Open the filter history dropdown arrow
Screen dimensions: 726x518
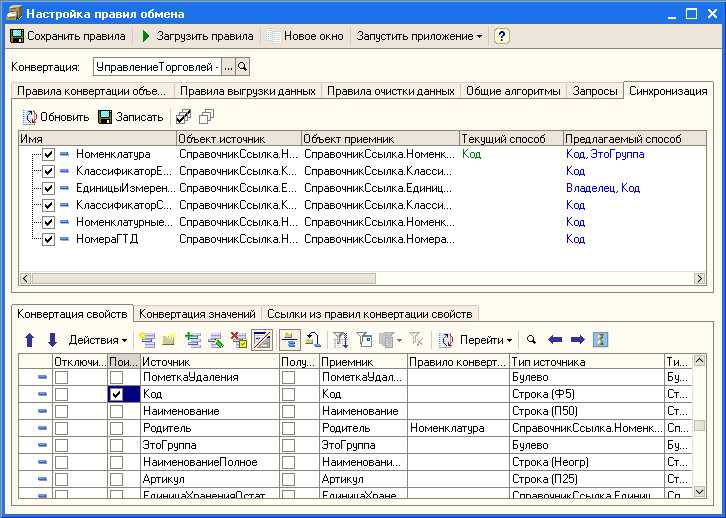click(x=400, y=340)
